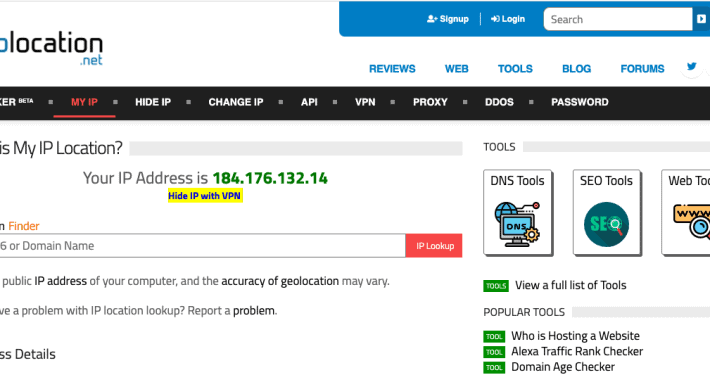Click the green TOOLS badge icon
Screen dimensions: 710x375
coord(496,286)
